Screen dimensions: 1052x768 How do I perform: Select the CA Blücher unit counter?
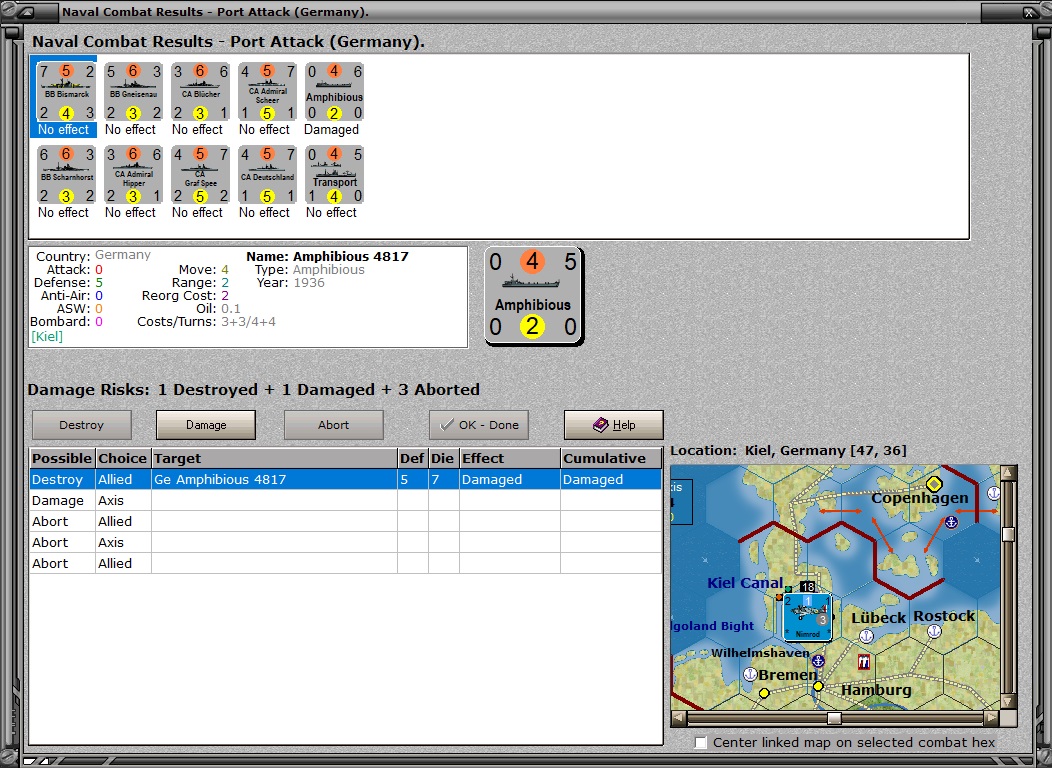pos(200,92)
